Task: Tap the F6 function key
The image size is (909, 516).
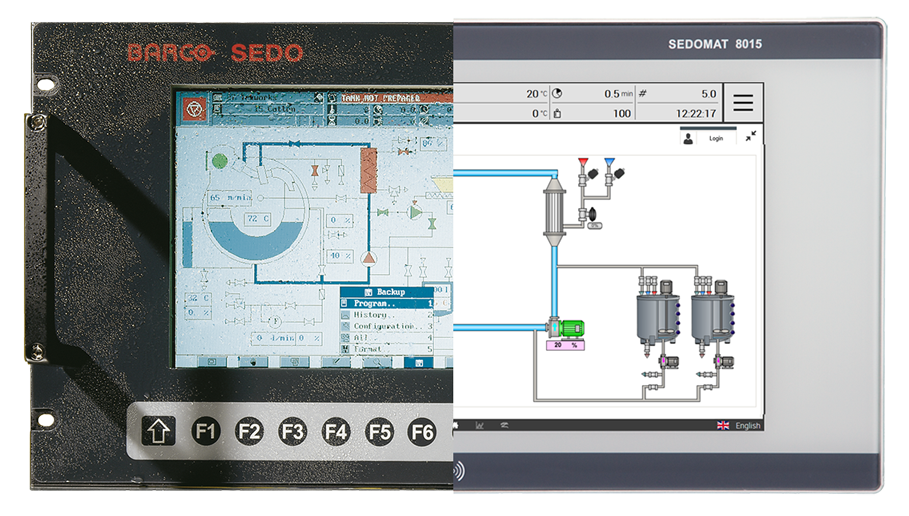Action: [422, 432]
